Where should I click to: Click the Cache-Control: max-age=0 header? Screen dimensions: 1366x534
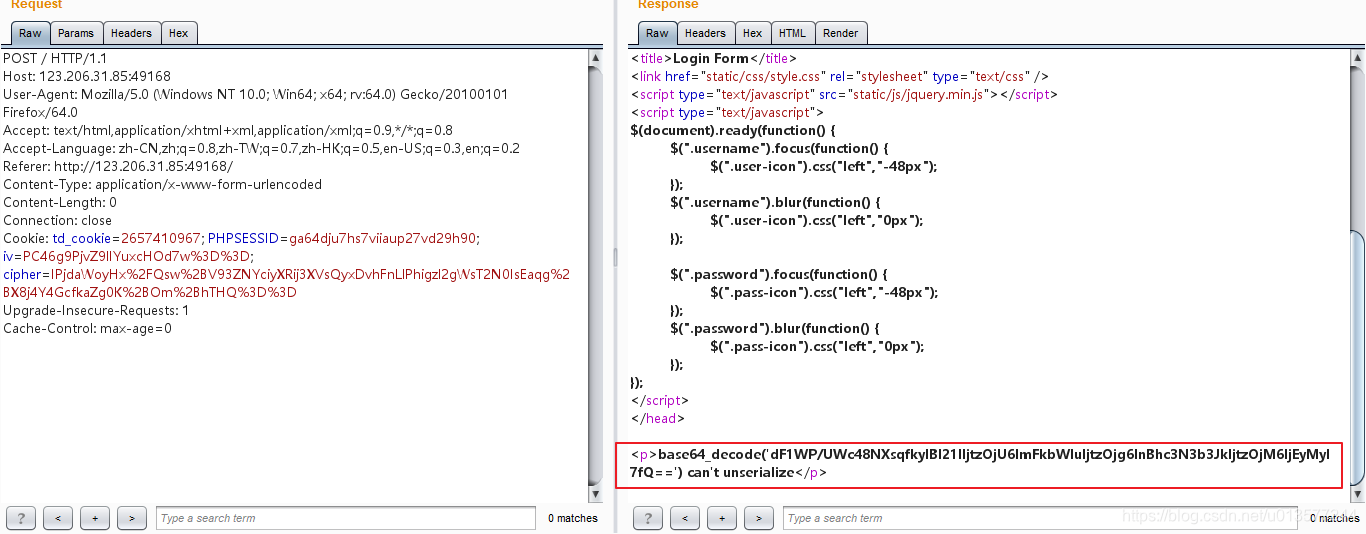coord(88,329)
